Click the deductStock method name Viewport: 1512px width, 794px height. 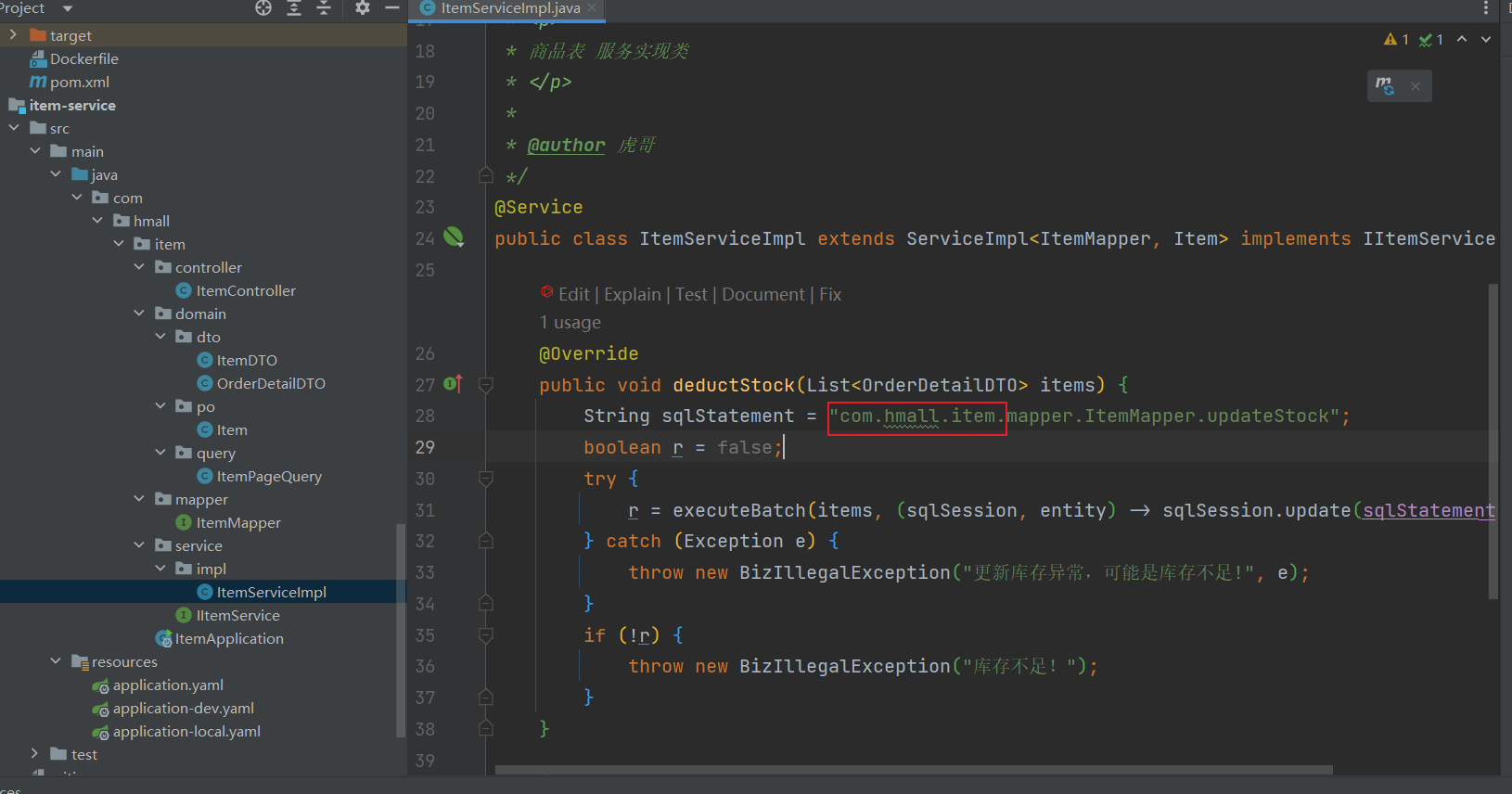(x=734, y=384)
